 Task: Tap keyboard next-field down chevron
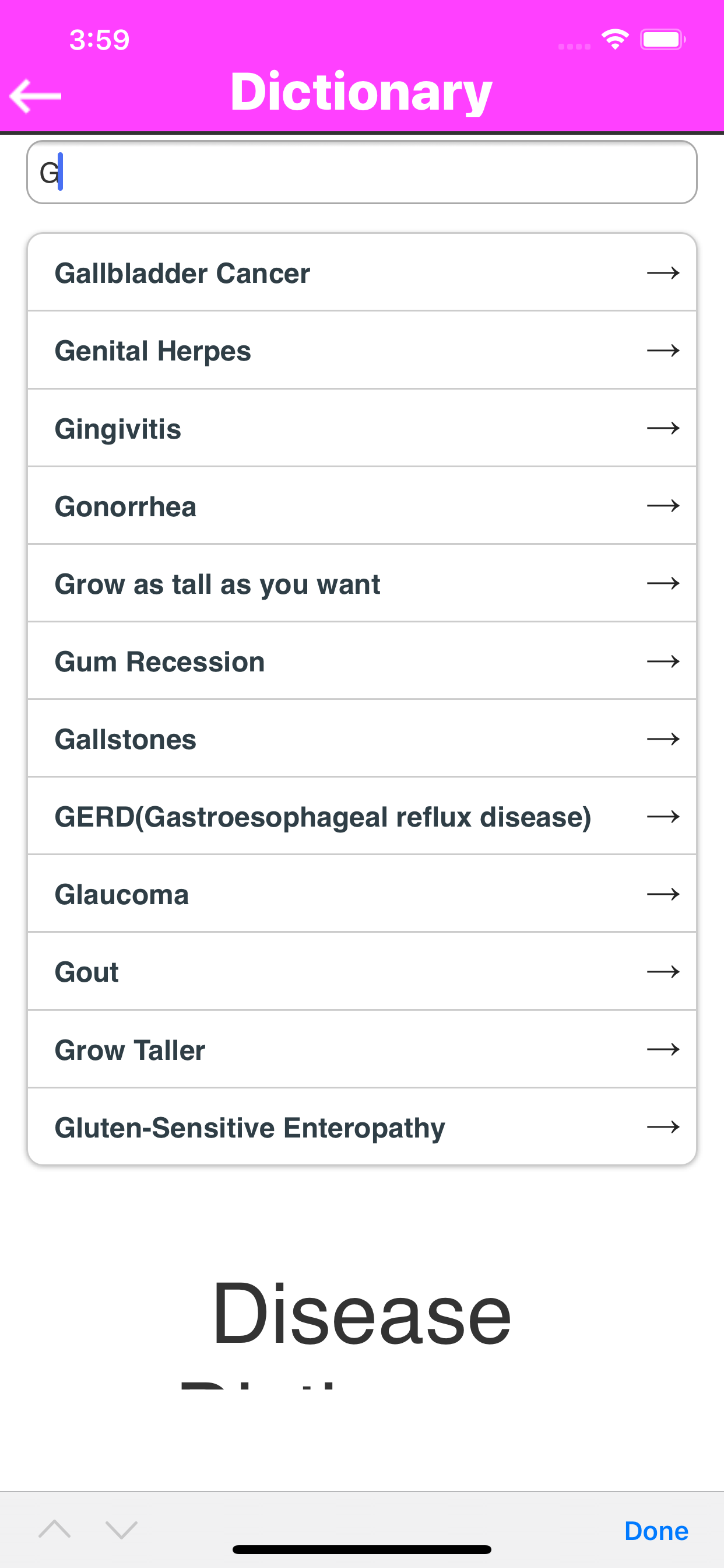(121, 1529)
